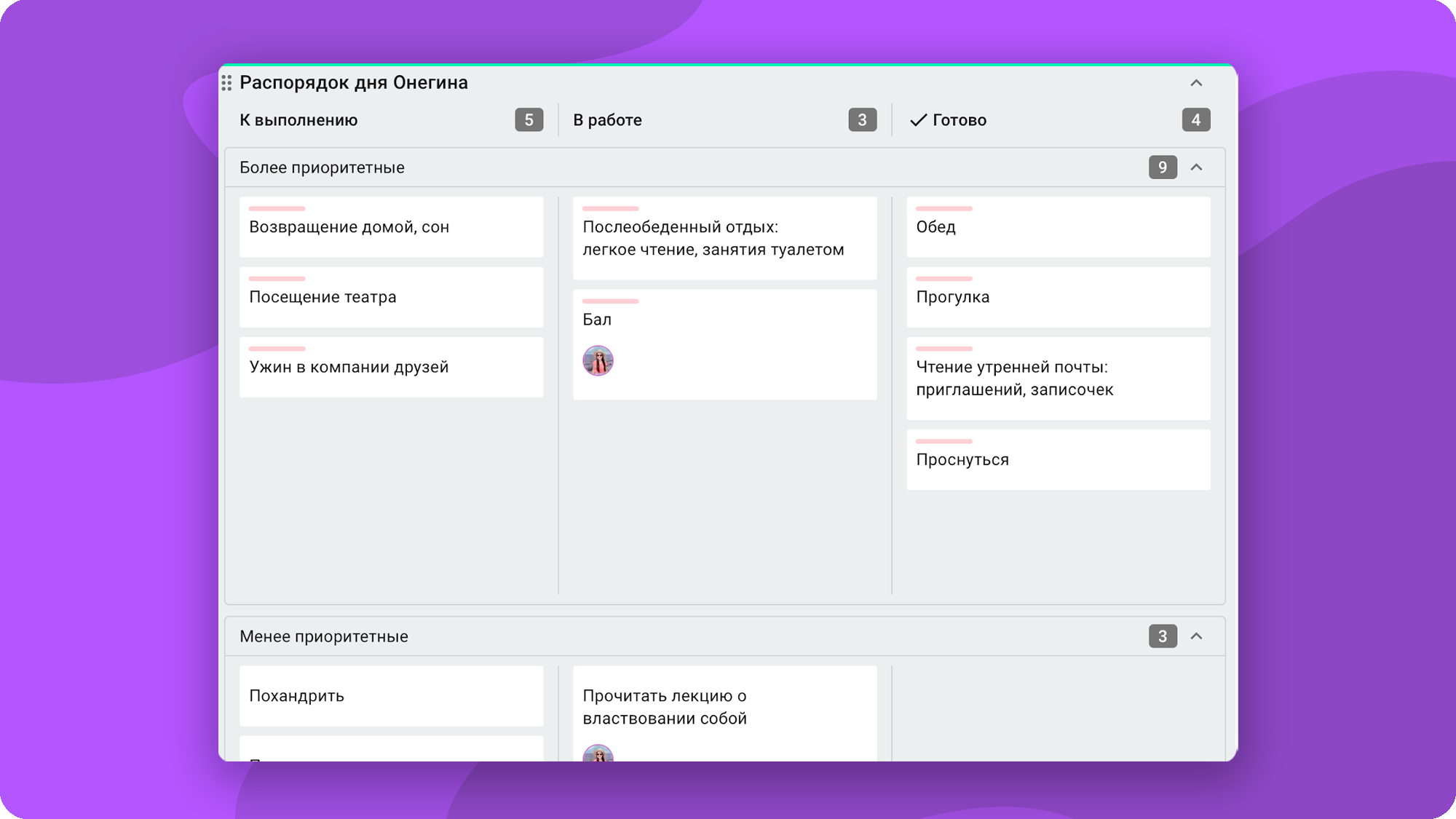Click the board title Распорядок дня Онегина
Viewport: 1456px width, 819px height.
[354, 83]
